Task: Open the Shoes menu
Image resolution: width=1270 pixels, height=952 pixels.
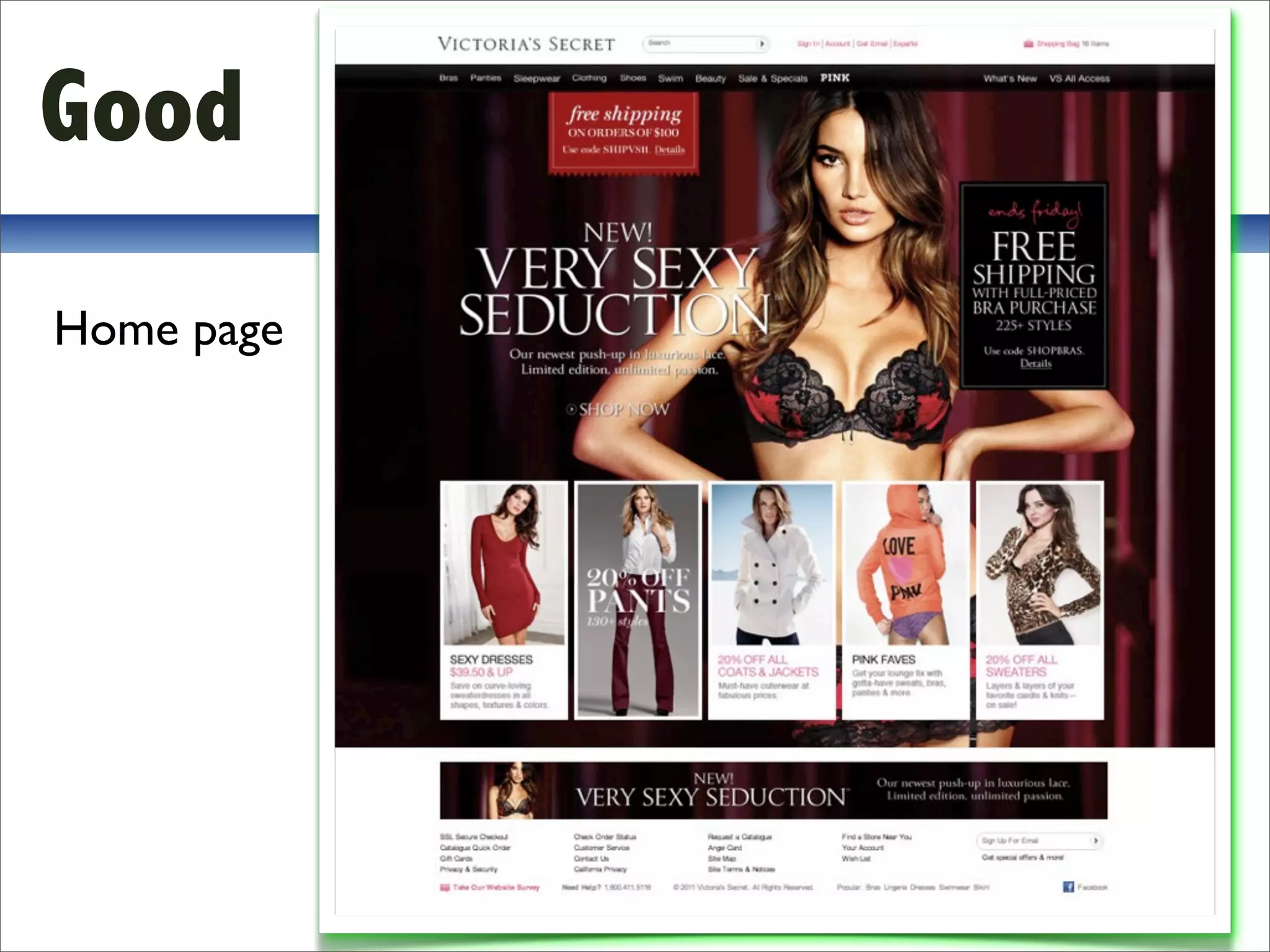Action: [633, 78]
